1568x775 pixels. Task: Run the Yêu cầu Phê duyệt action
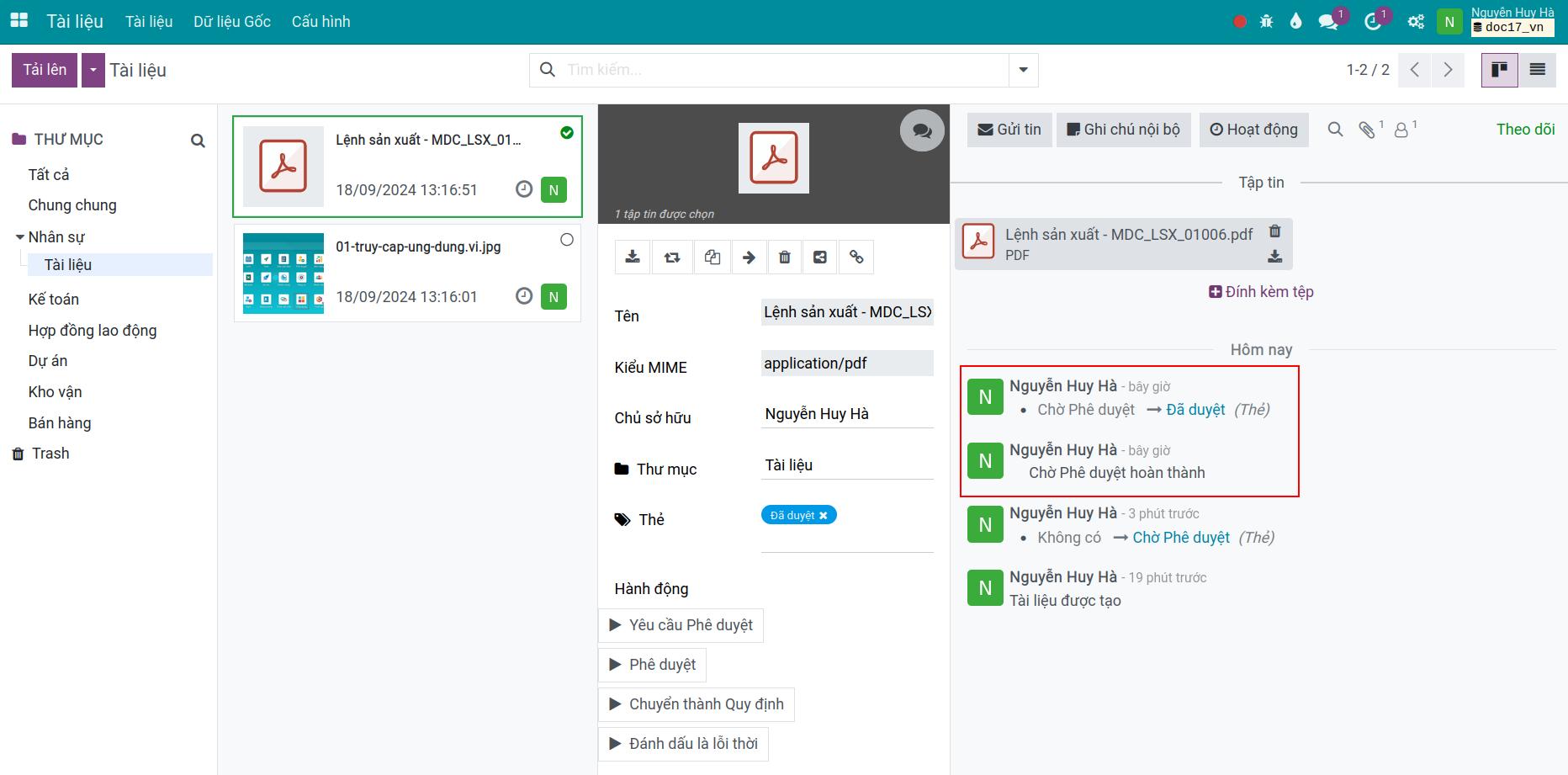pyautogui.click(x=681, y=625)
